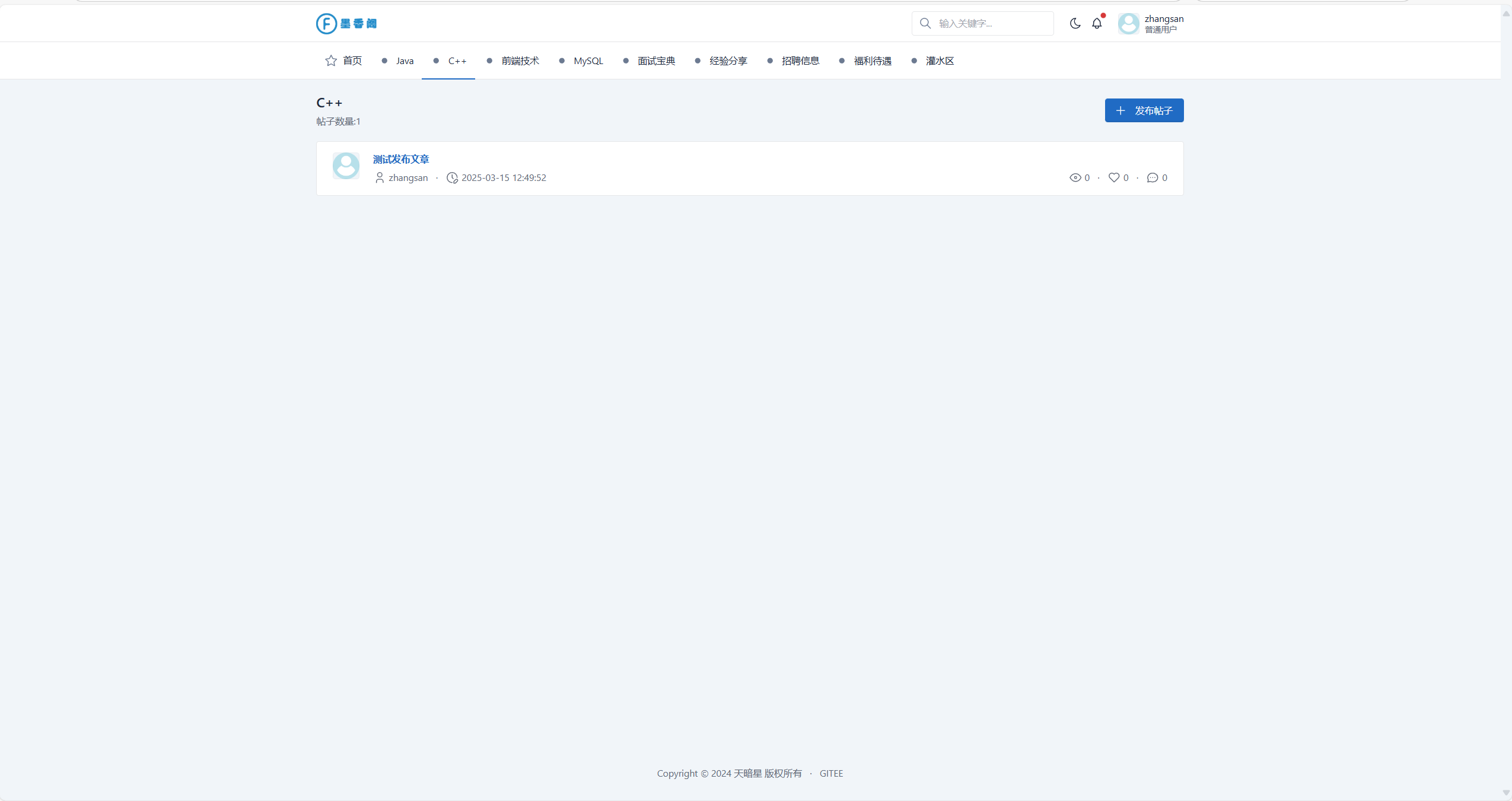Open the 测试发布文章 post link
The height and width of the screenshot is (801, 1512).
coord(401,160)
